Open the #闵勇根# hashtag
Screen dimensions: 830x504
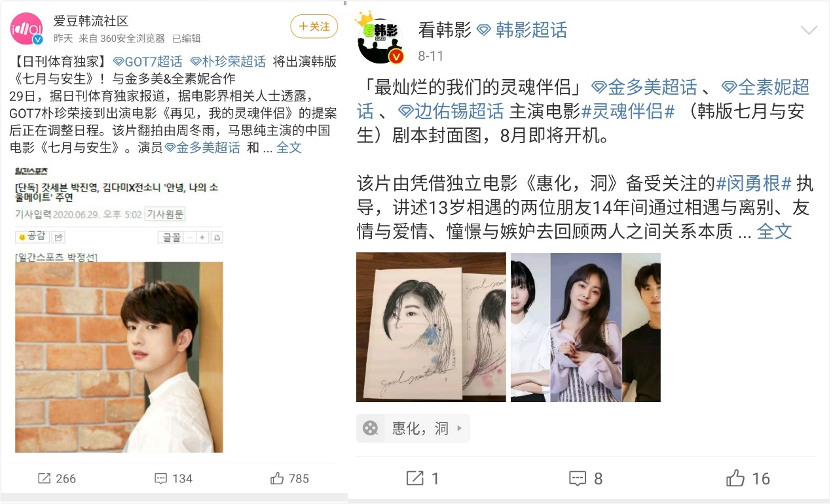point(753,184)
